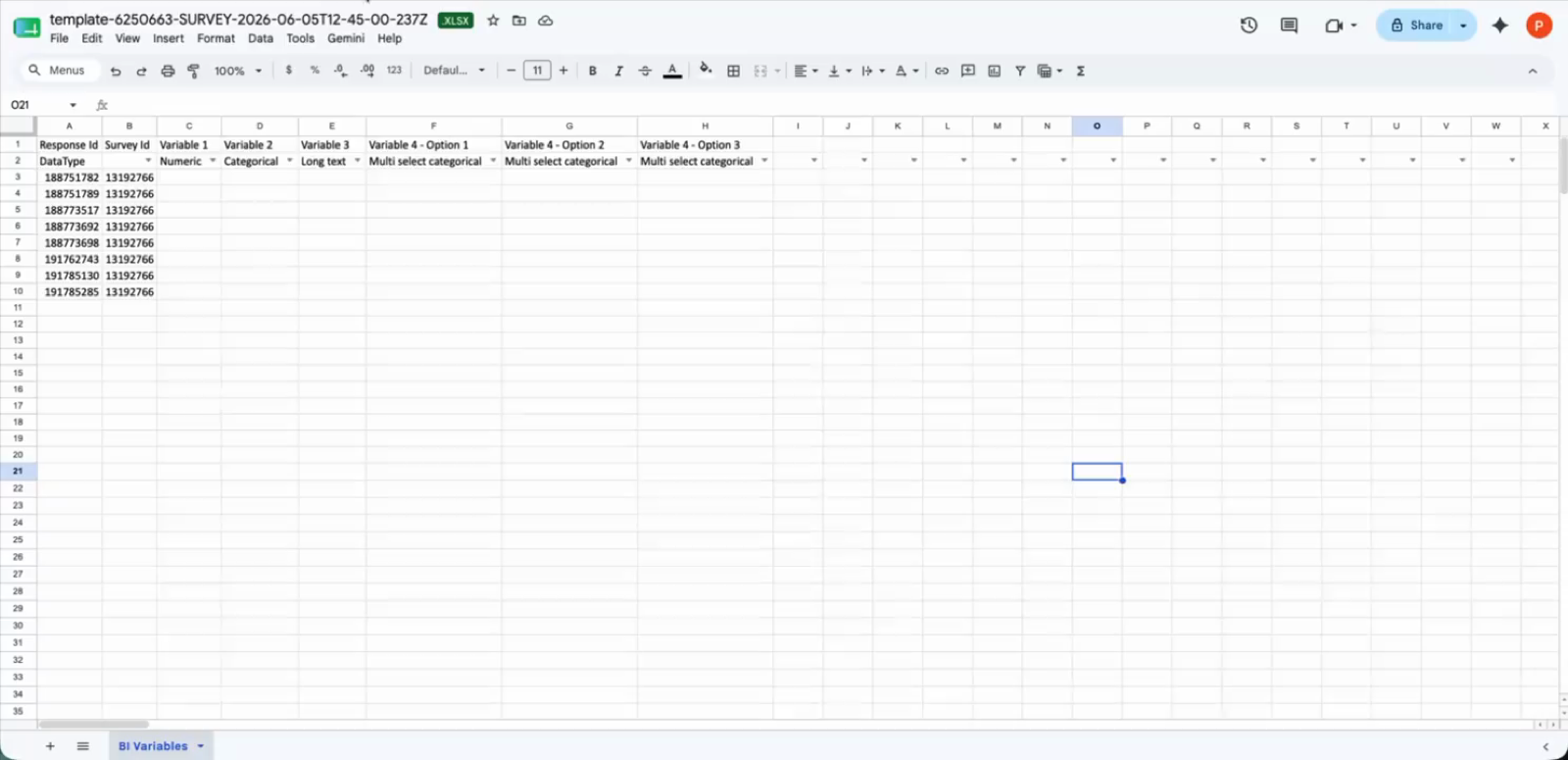The width and height of the screenshot is (1568, 760).
Task: Star this document
Action: (x=493, y=21)
